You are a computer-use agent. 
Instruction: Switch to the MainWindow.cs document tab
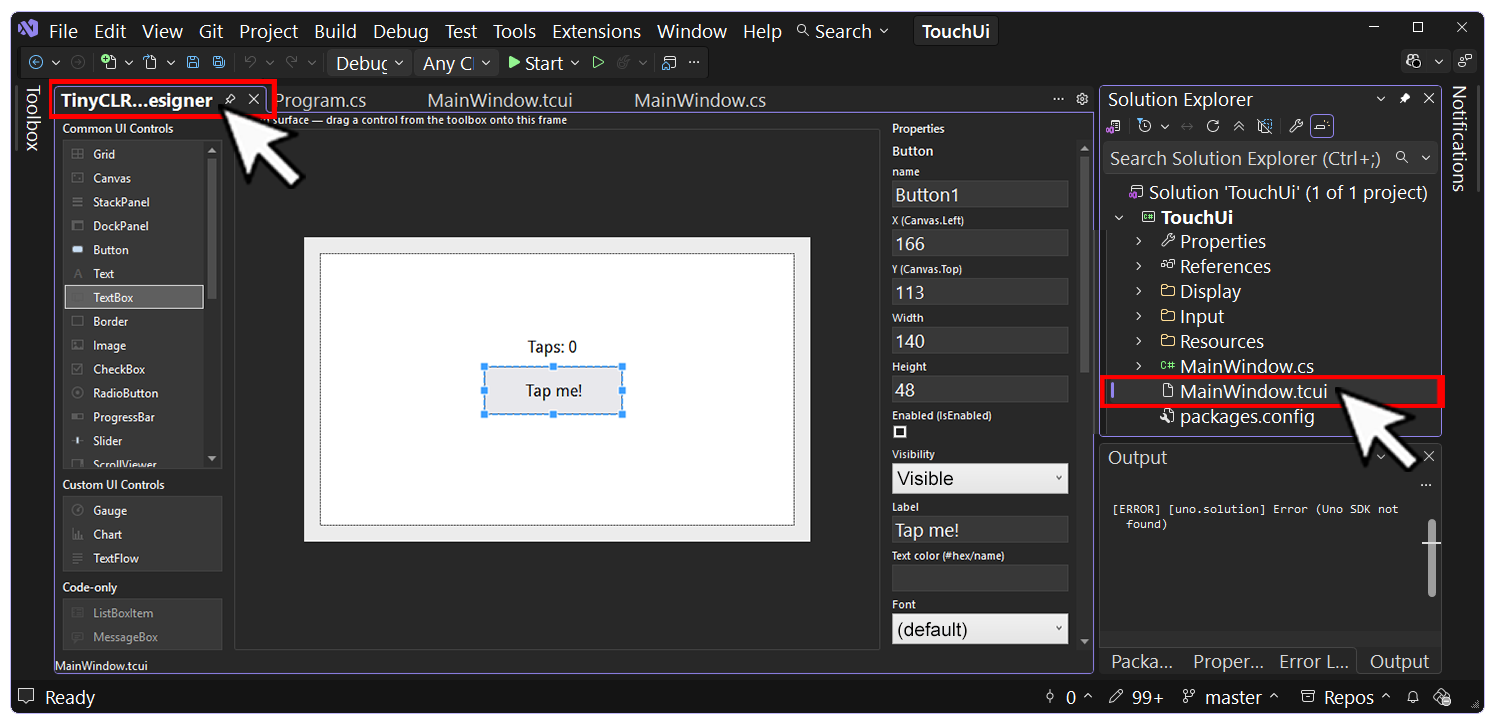click(x=700, y=100)
